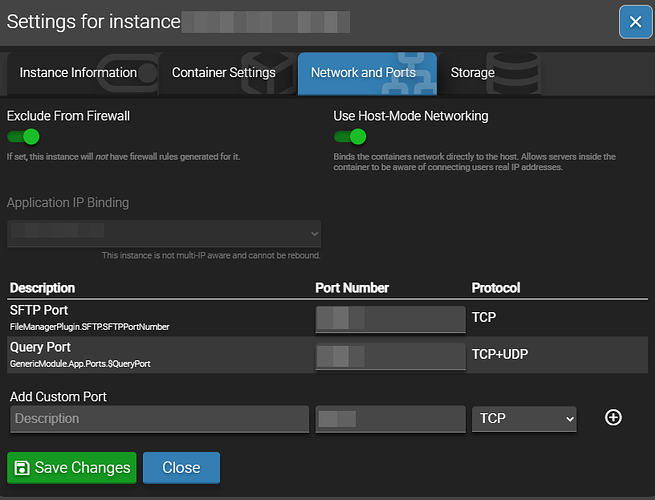Toggle the Exclude From Firewall switch
Image resolution: width=655 pixels, height=500 pixels.
24,137
